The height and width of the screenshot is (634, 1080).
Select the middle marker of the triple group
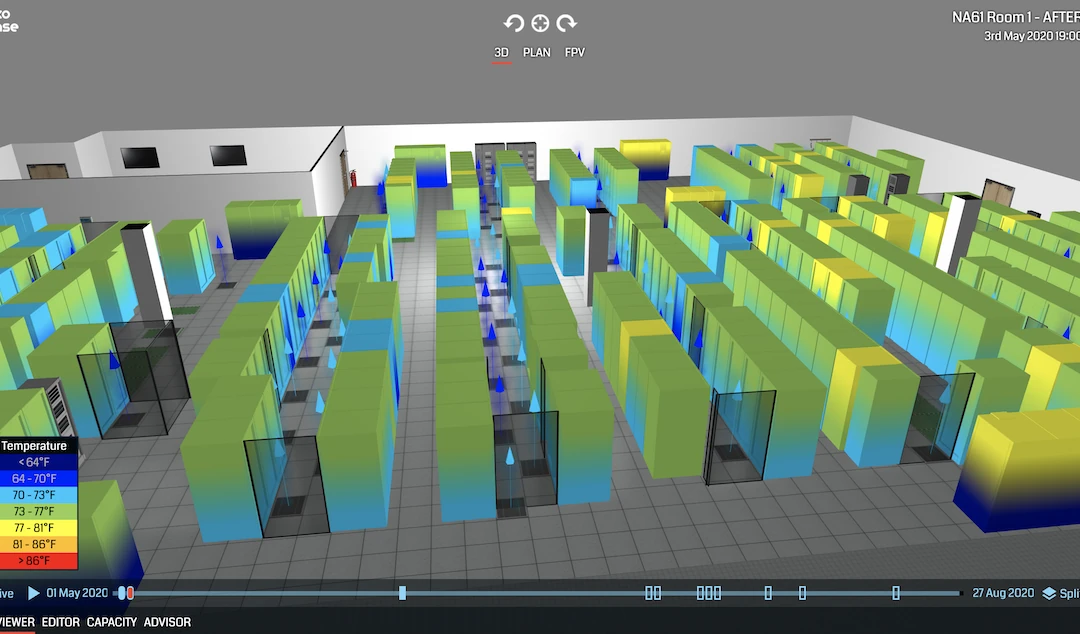pos(709,593)
